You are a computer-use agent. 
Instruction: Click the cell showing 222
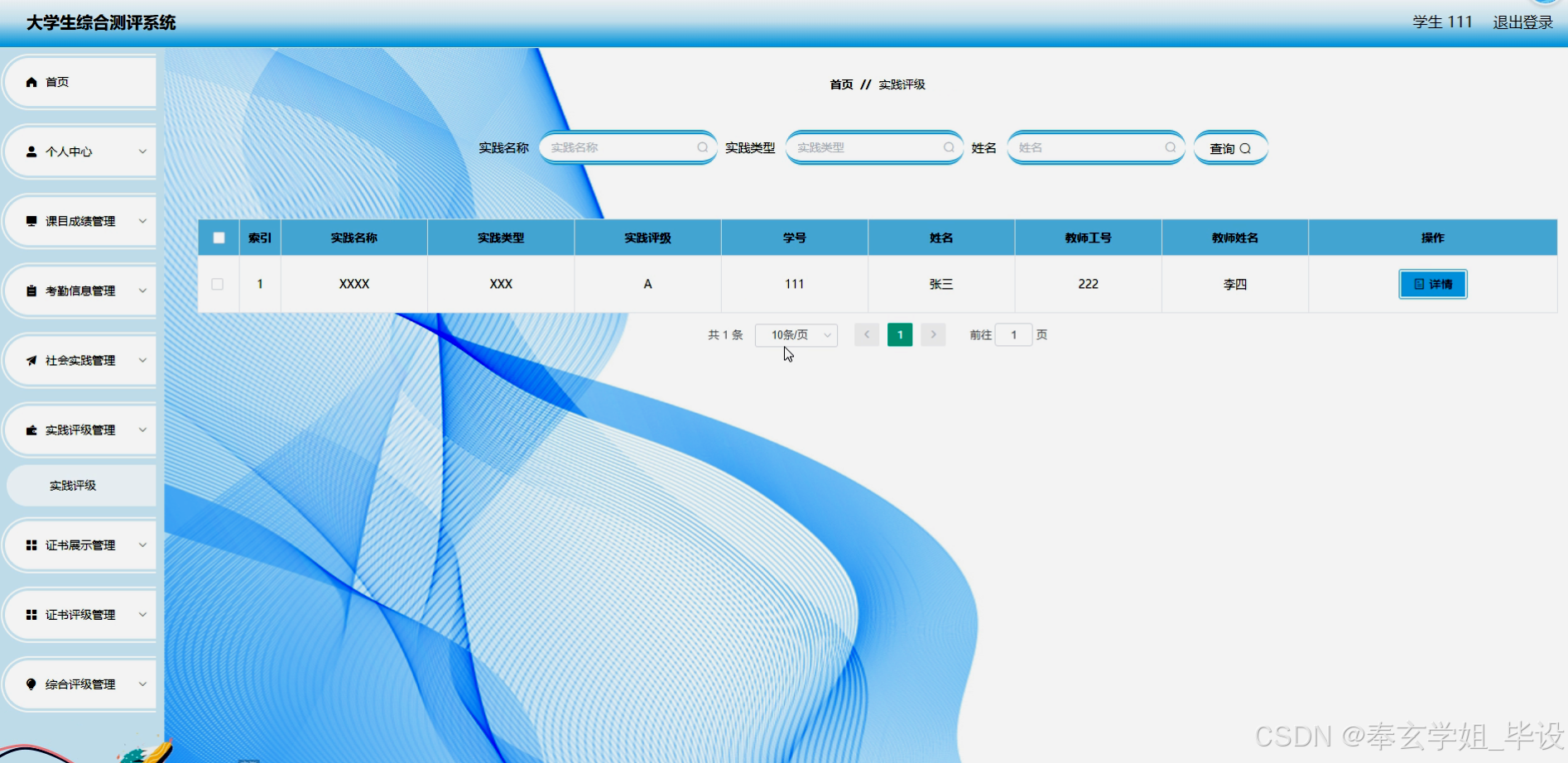[1088, 284]
